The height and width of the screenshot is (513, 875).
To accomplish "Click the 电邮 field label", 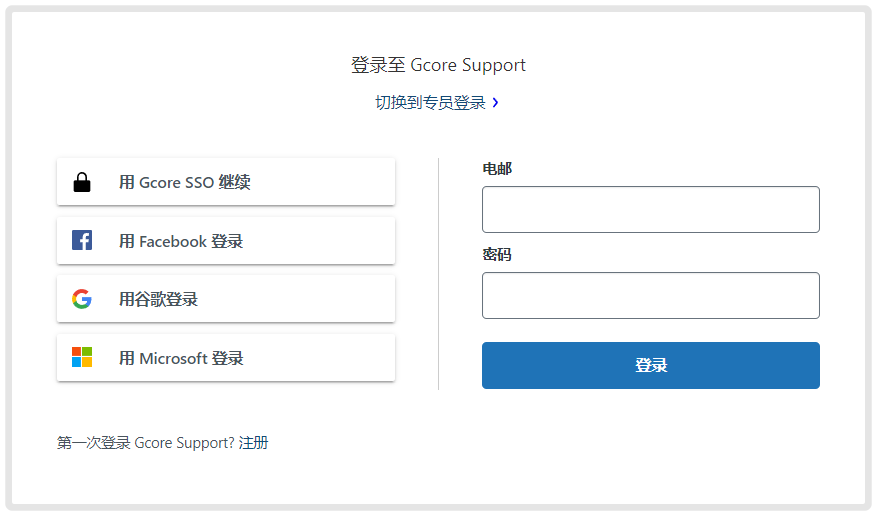I will [x=497, y=169].
